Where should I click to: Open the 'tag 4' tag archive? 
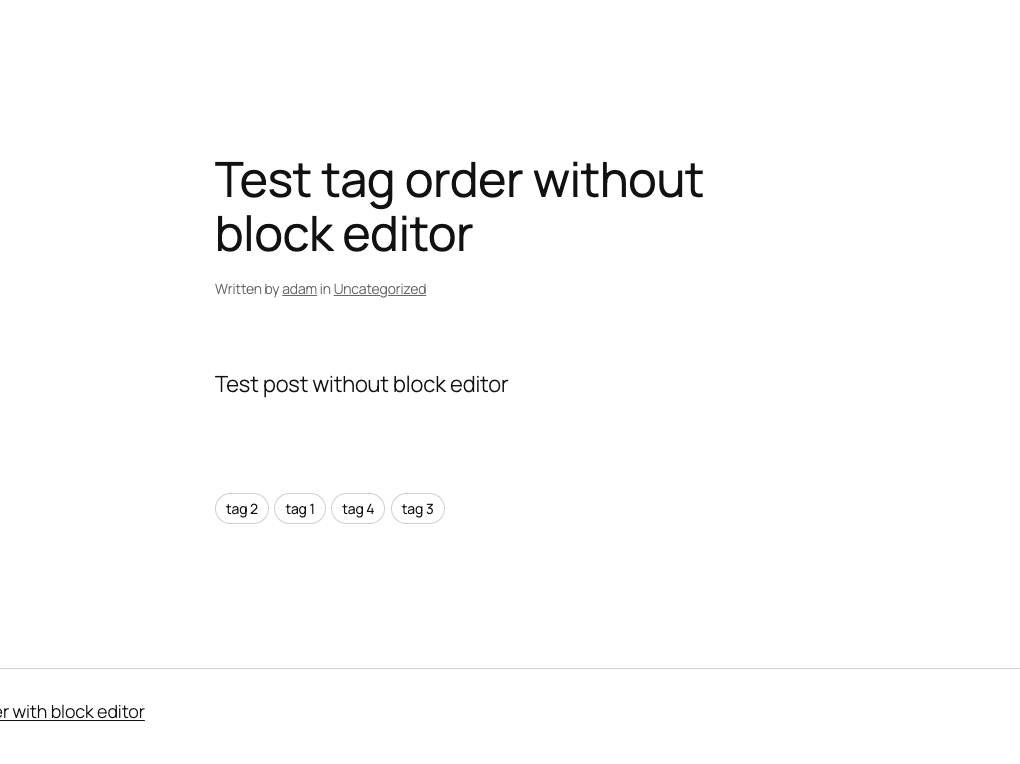pyautogui.click(x=358, y=509)
